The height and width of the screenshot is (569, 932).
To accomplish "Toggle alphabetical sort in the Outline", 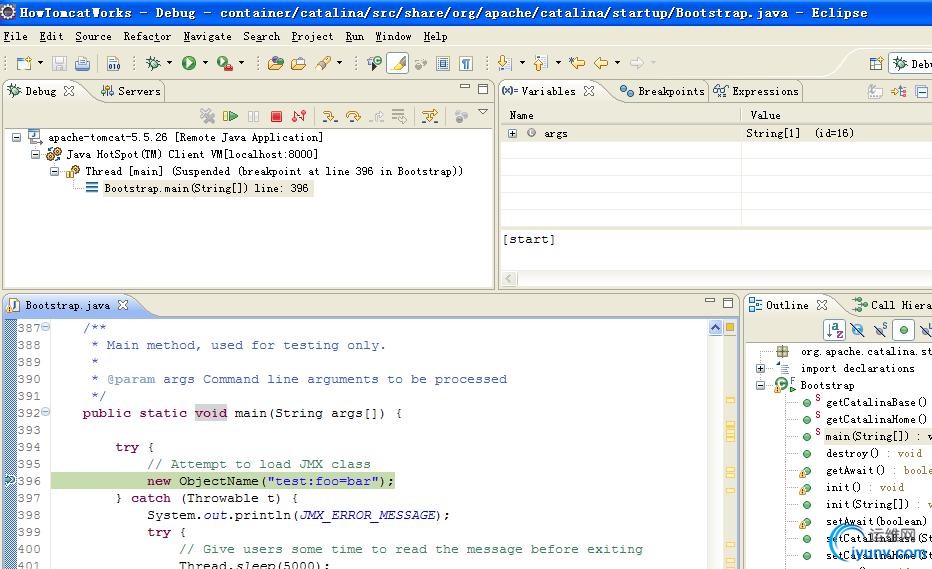I will [x=835, y=329].
